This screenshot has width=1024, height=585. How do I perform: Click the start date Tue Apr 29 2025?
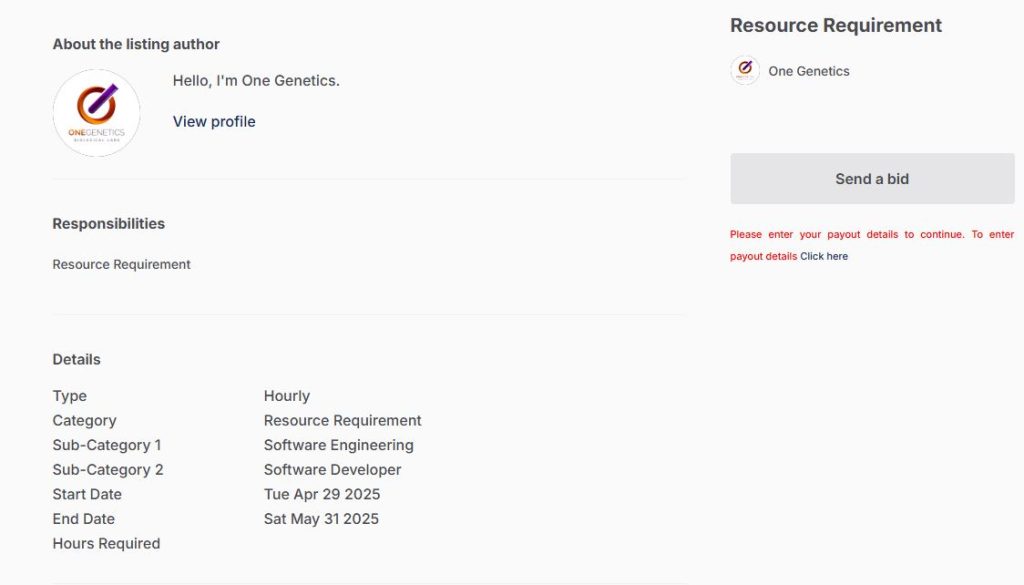coord(322,494)
